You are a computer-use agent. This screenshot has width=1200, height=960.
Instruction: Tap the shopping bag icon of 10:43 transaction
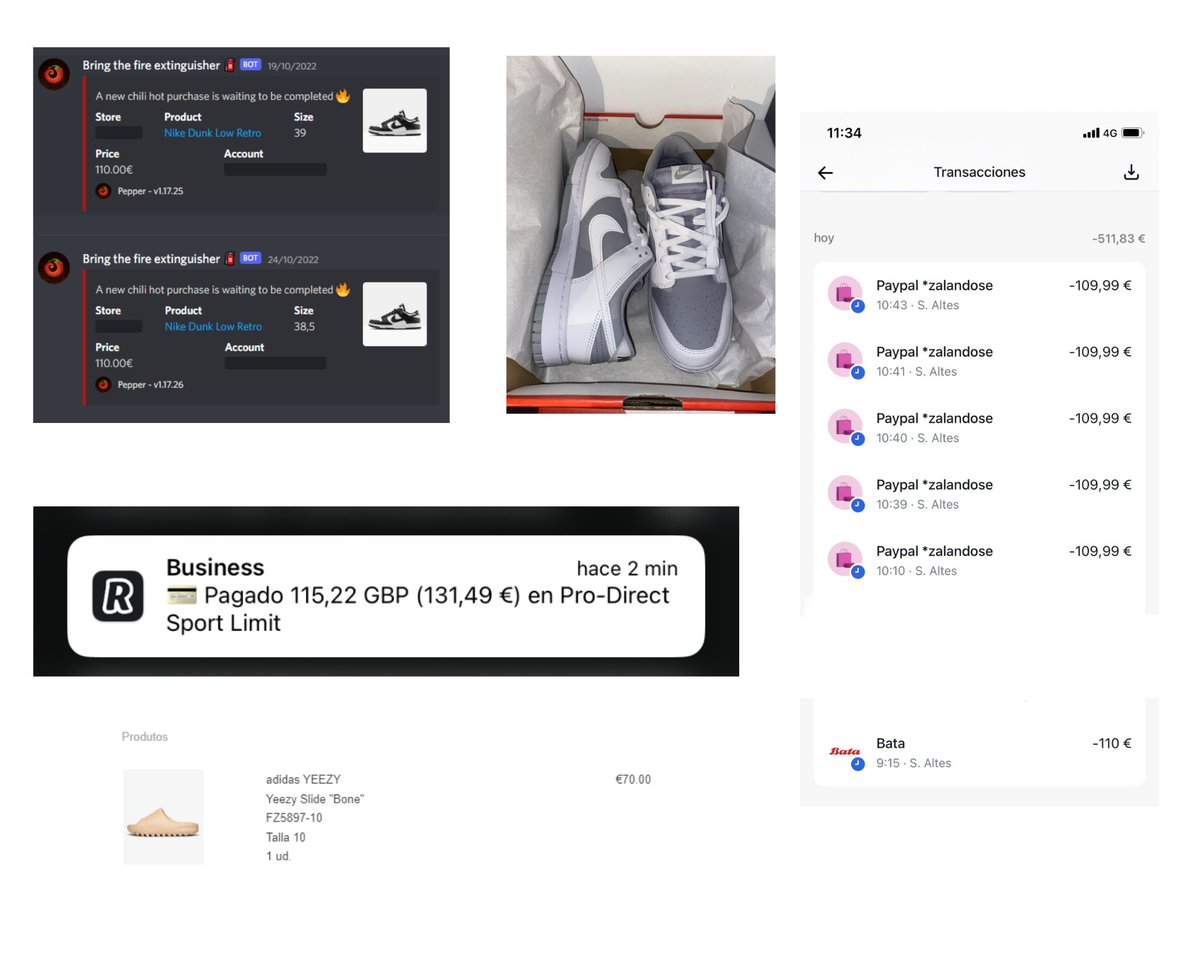point(845,293)
